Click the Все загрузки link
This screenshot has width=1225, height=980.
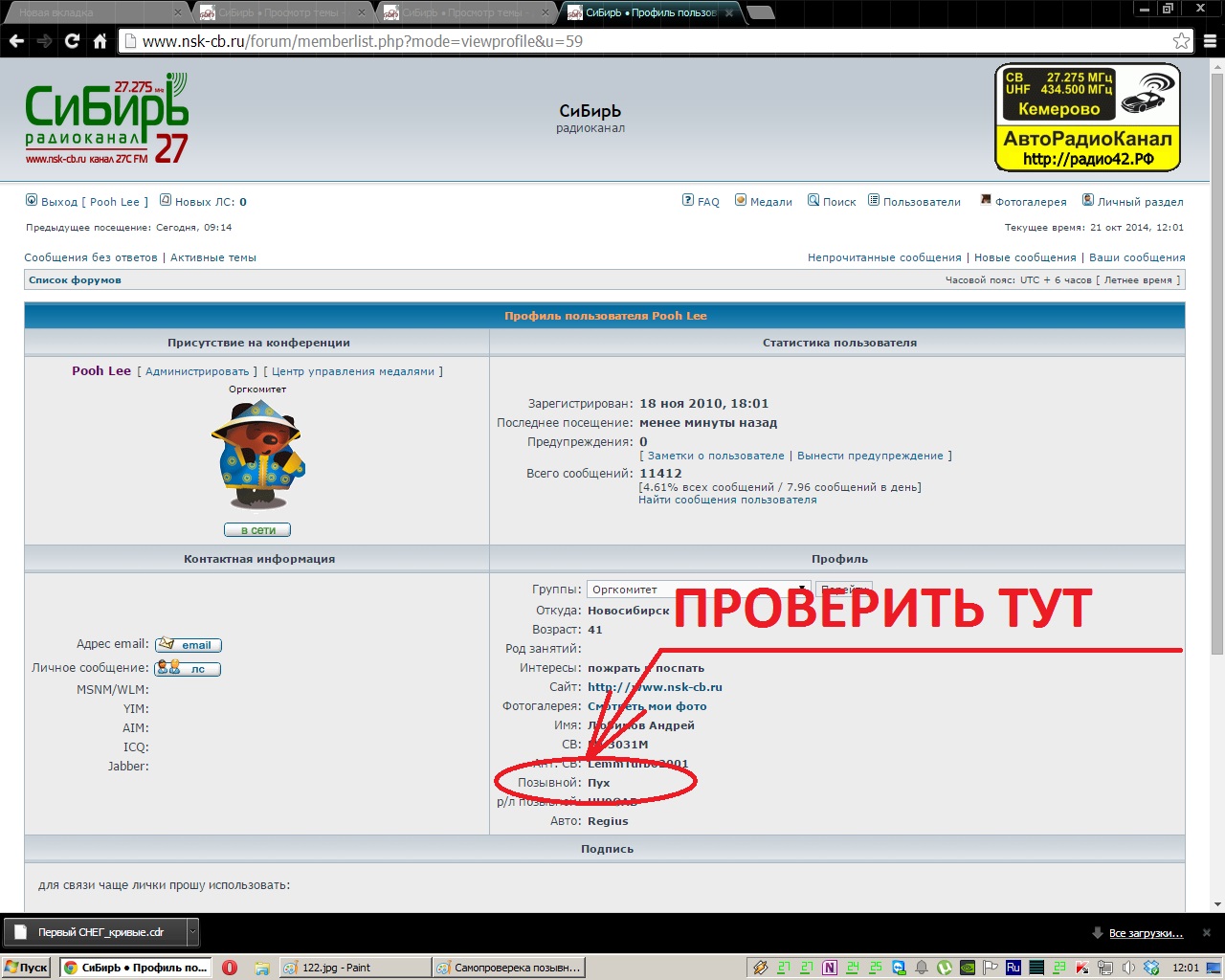click(1146, 933)
